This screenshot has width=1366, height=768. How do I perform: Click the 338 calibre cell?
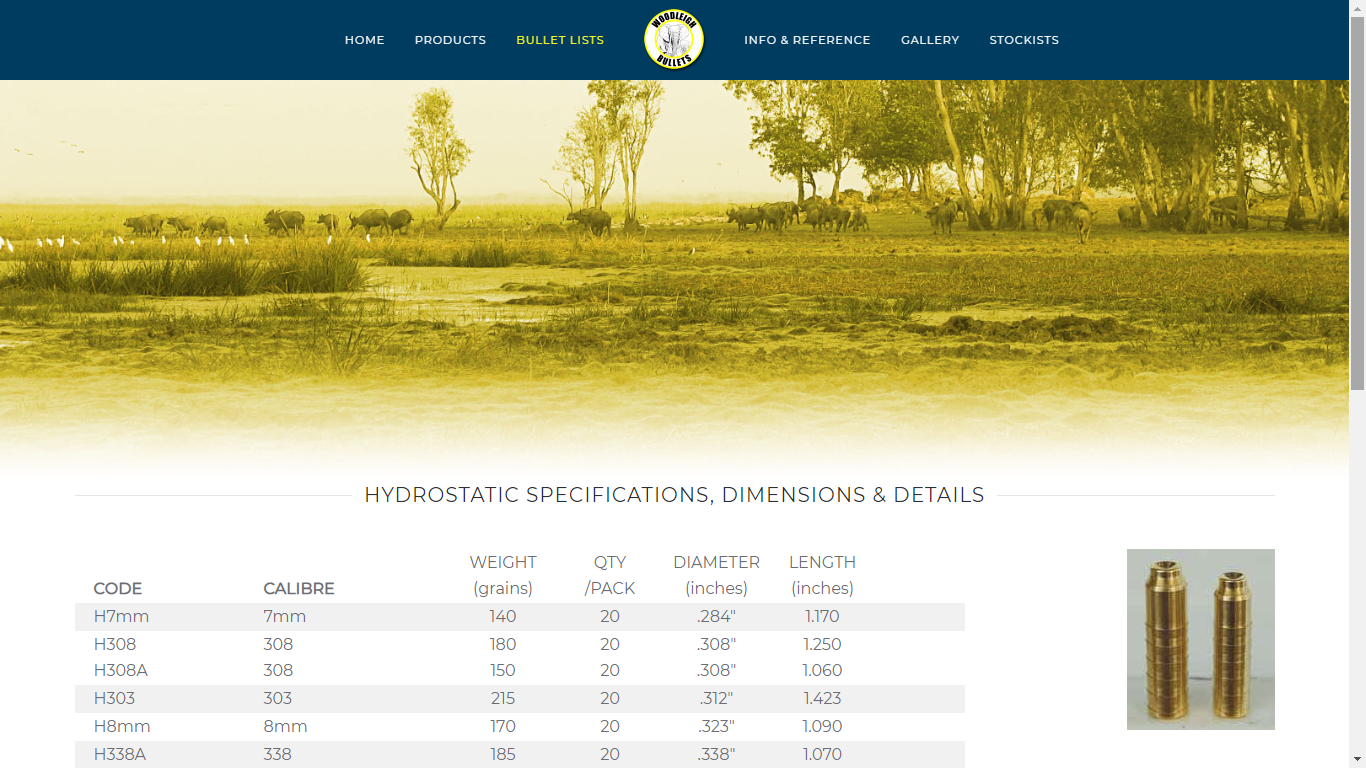[x=277, y=755]
